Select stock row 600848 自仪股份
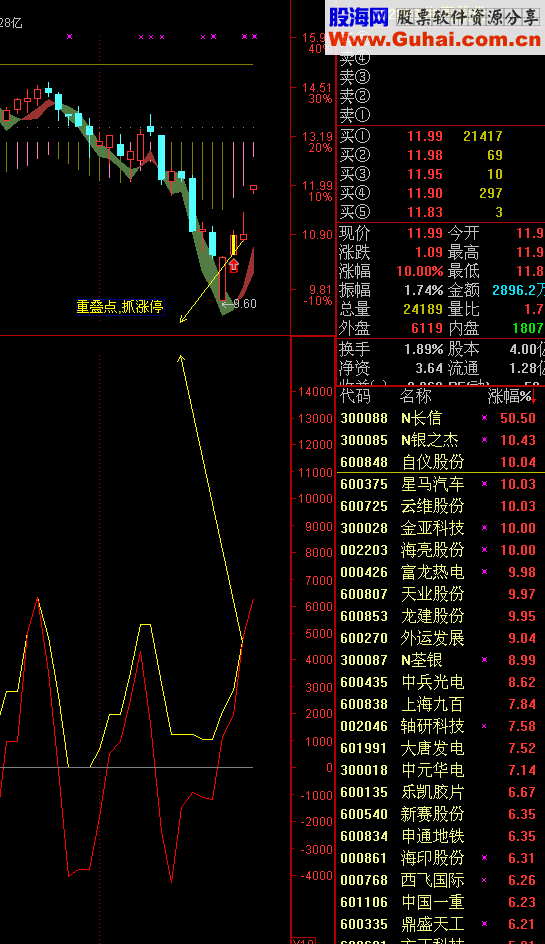The height and width of the screenshot is (944, 545). click(440, 462)
